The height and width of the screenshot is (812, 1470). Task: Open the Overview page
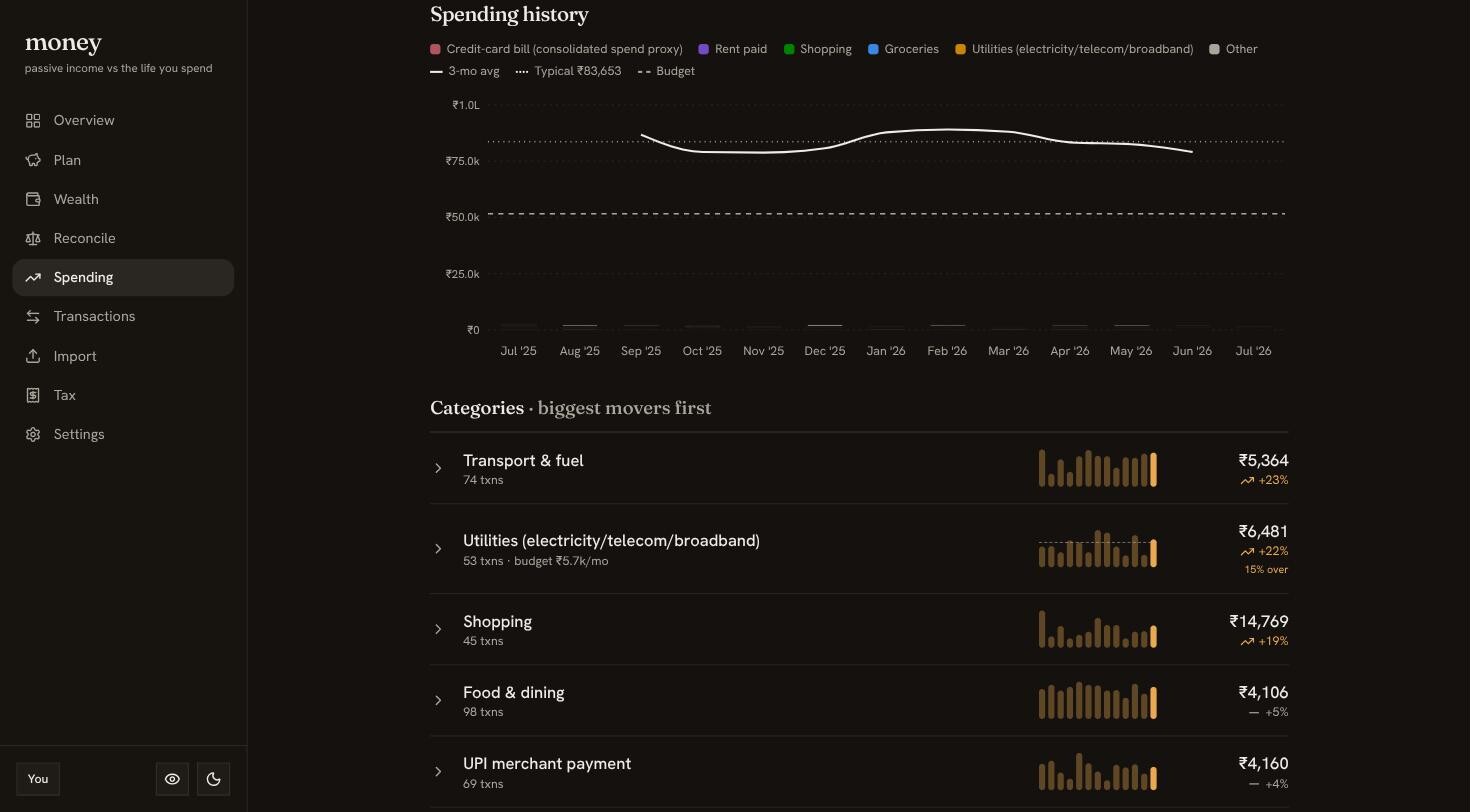click(x=123, y=121)
